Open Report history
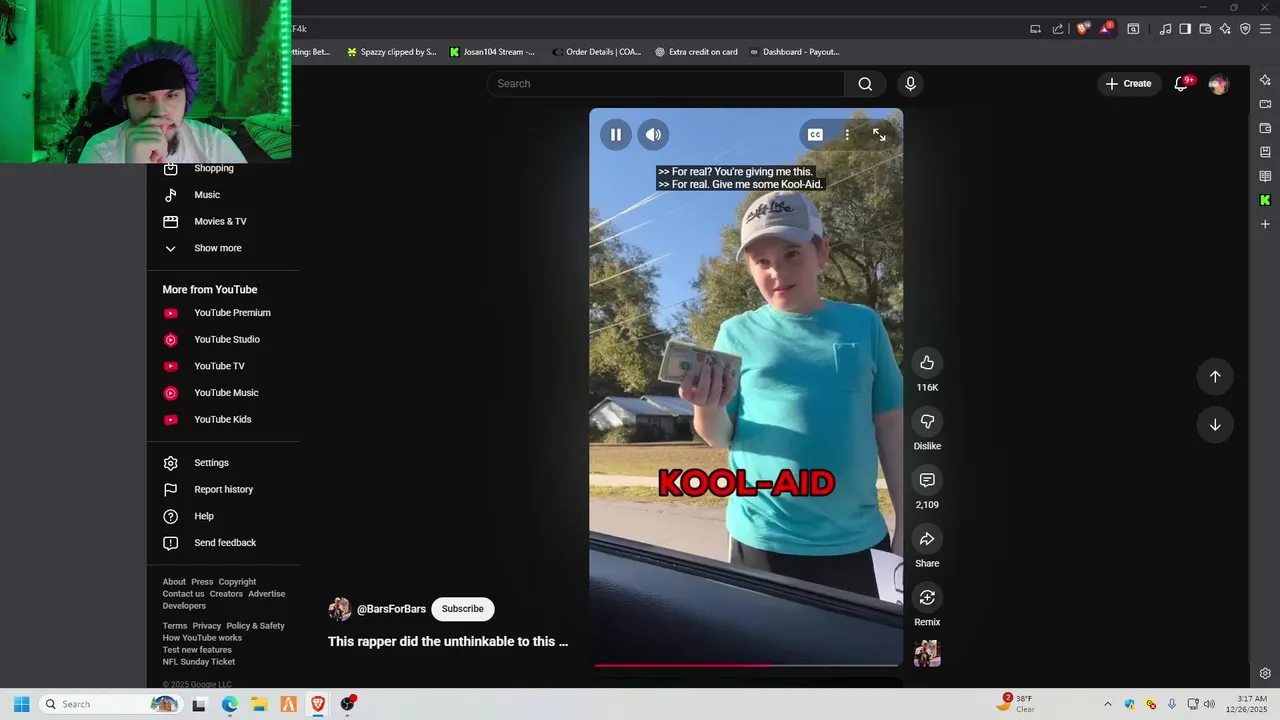The width and height of the screenshot is (1280, 720). [223, 490]
